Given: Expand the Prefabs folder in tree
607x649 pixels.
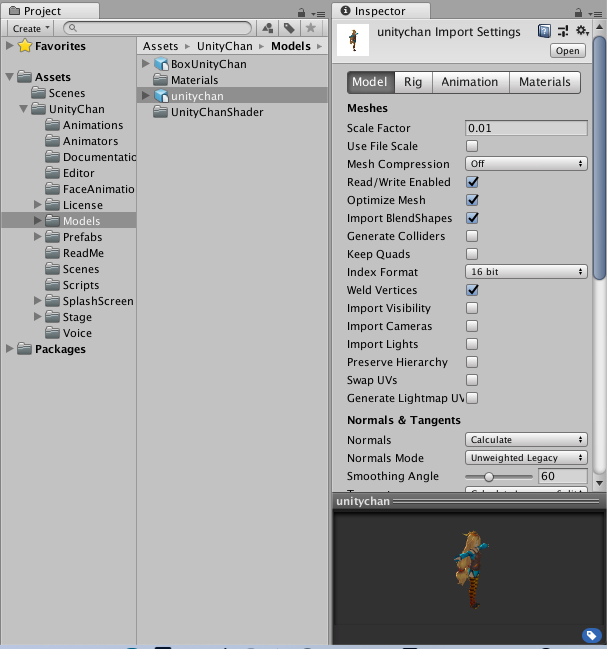Looking at the screenshot, I should pos(38,237).
